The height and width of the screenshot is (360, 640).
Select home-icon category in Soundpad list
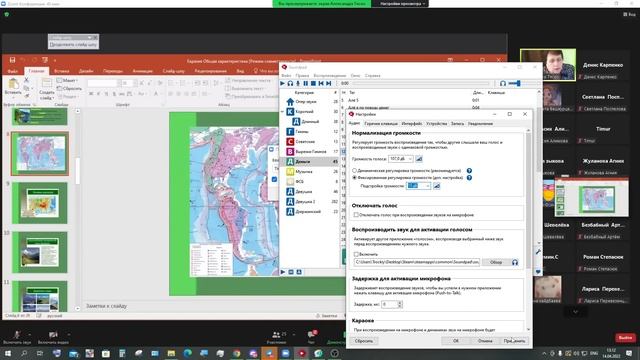point(310,102)
